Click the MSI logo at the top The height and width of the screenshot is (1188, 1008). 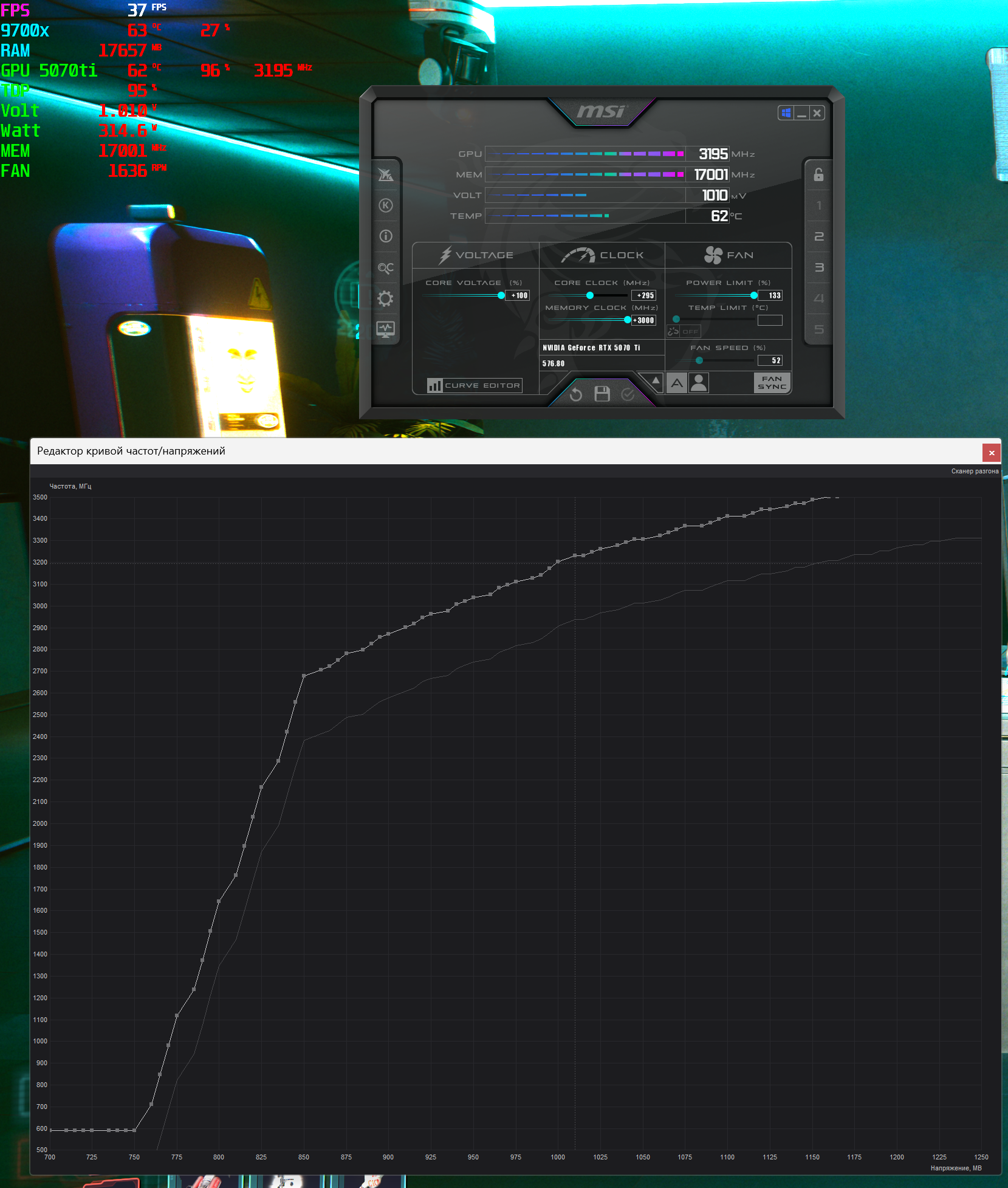pyautogui.click(x=601, y=112)
